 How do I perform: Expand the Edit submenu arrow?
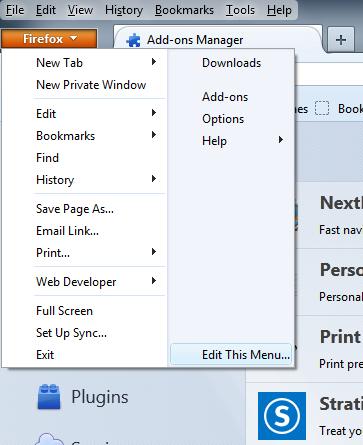[x=154, y=113]
